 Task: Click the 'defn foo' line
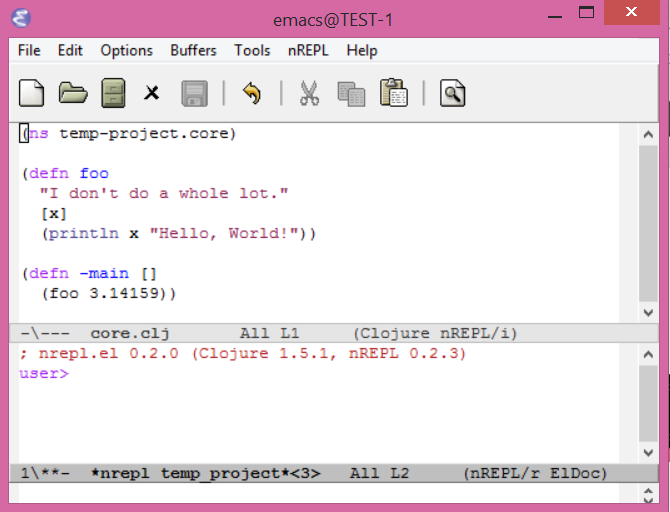coord(65,174)
